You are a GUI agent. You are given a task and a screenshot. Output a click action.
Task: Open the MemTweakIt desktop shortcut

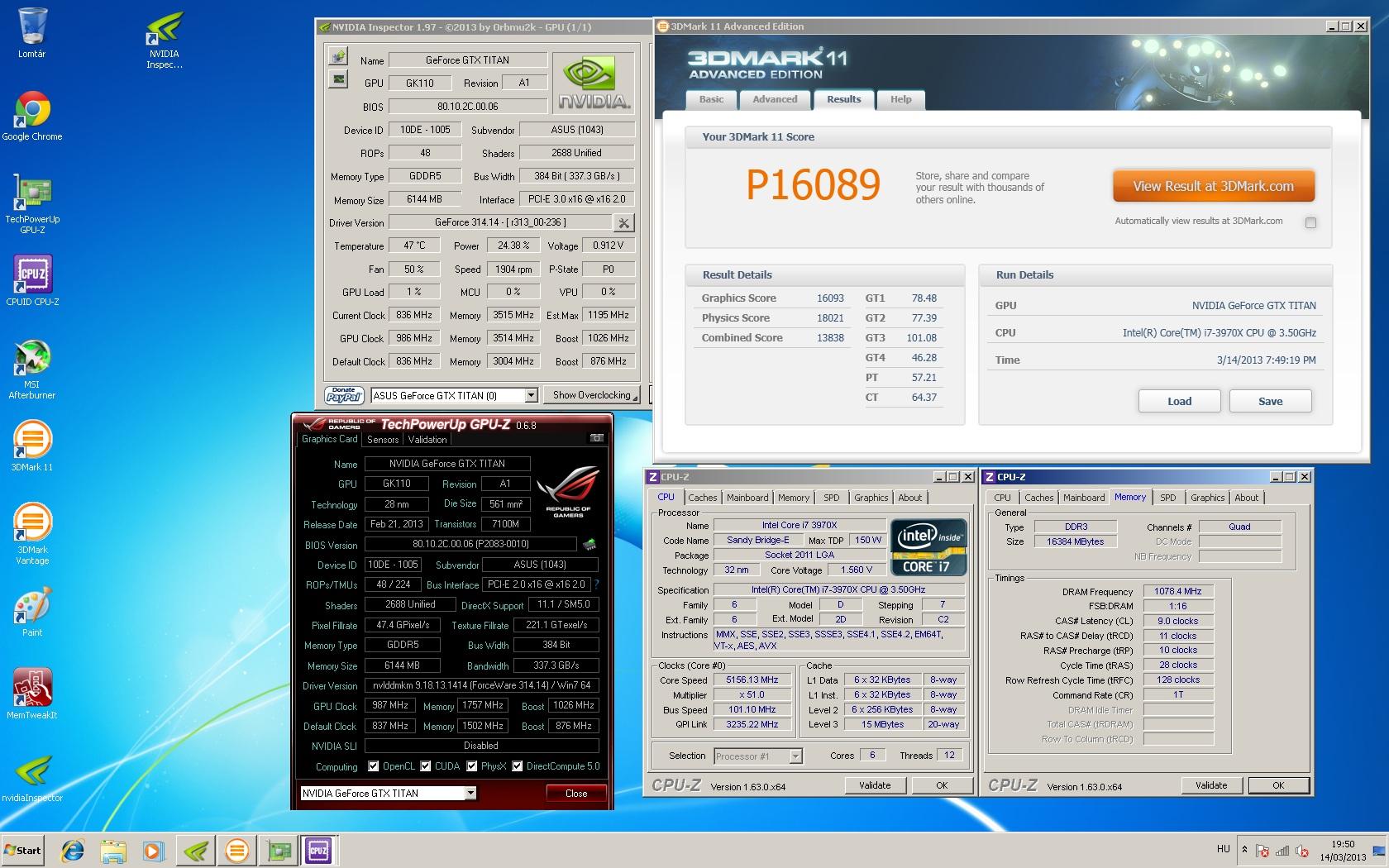point(32,694)
